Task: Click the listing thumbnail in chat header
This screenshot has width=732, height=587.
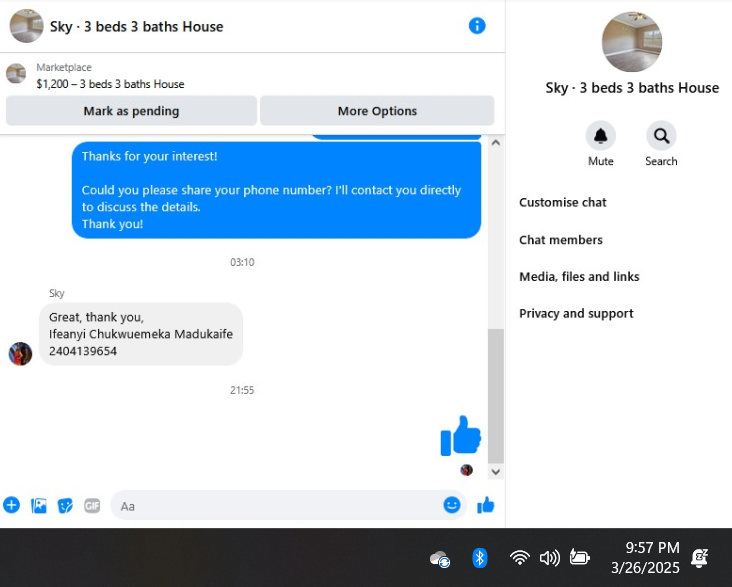Action: (x=27, y=26)
